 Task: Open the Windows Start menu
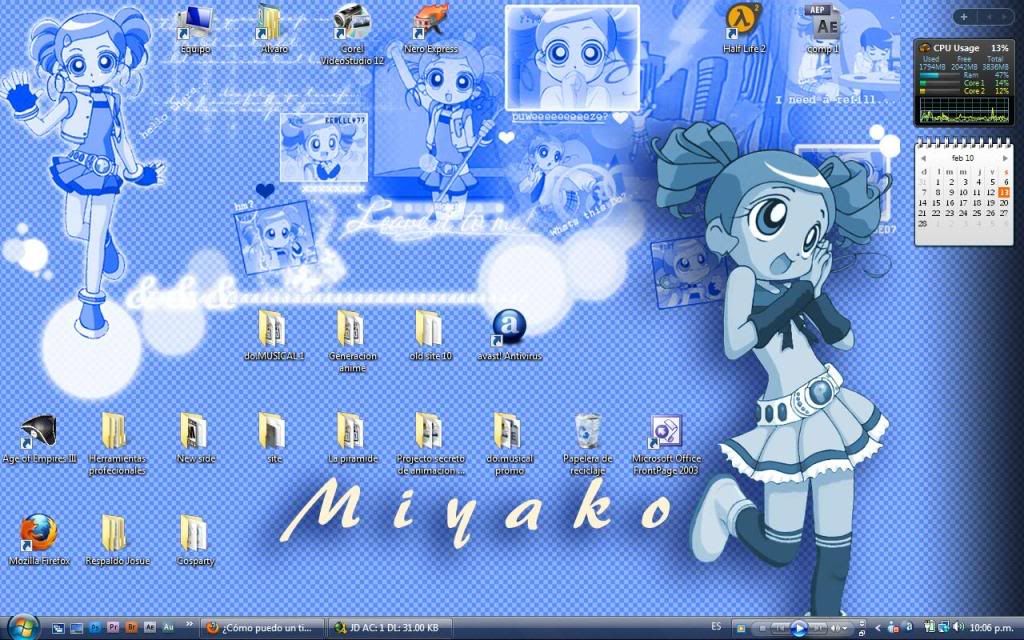24,627
